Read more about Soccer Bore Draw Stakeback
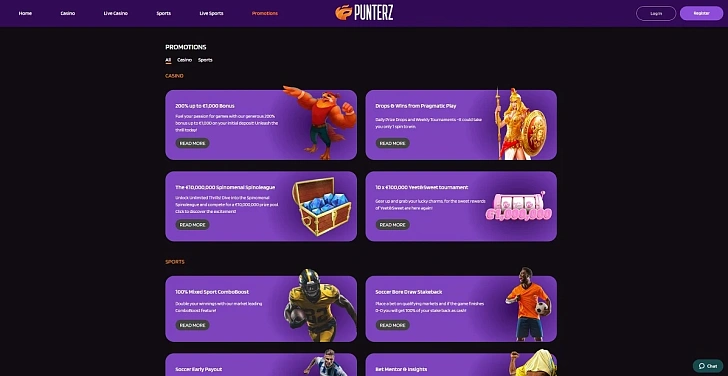This screenshot has width=728, height=376. pyautogui.click(x=392, y=325)
